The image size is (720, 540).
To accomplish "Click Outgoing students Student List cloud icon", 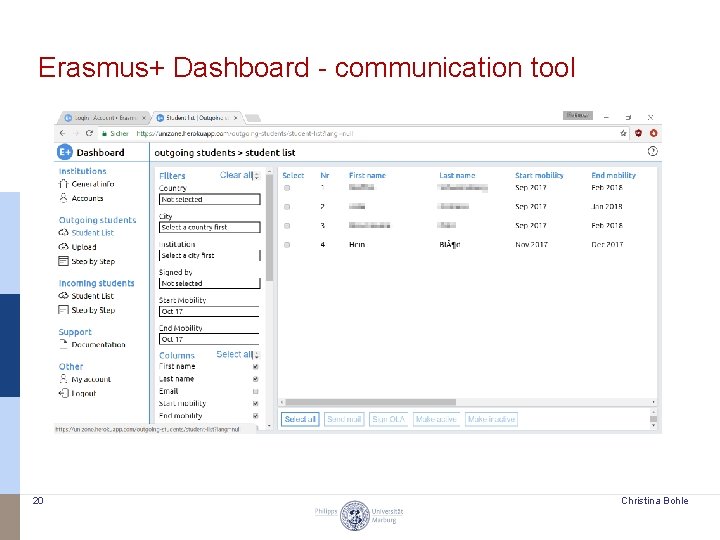I will [63, 233].
